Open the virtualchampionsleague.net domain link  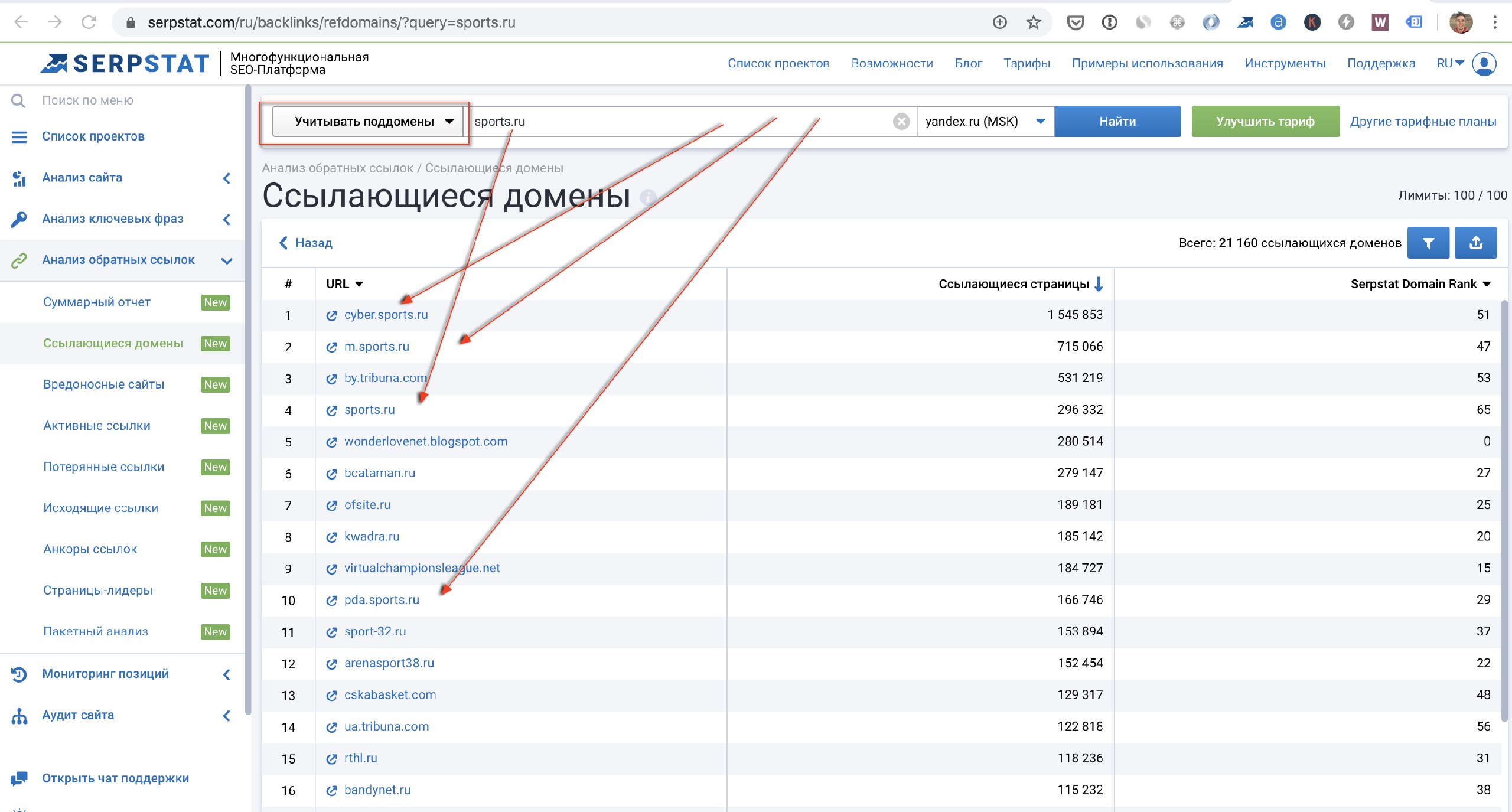click(422, 568)
